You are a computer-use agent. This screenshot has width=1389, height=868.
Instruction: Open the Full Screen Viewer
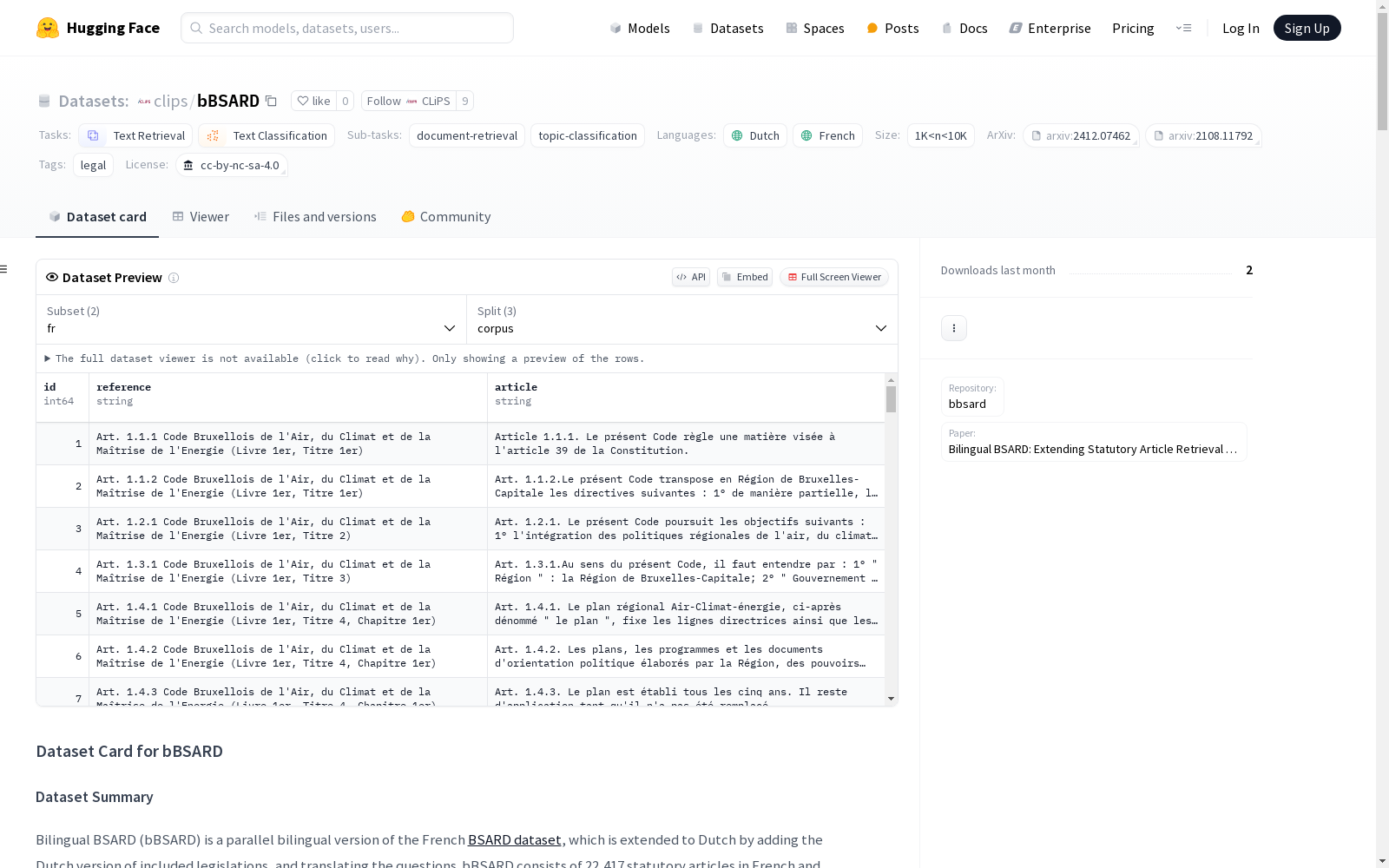pos(833,277)
